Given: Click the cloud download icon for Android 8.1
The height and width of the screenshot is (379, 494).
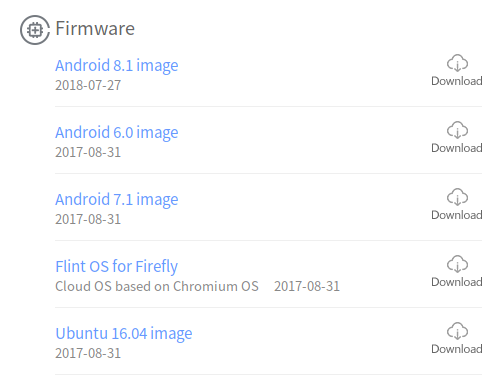Looking at the screenshot, I should coord(457,63).
